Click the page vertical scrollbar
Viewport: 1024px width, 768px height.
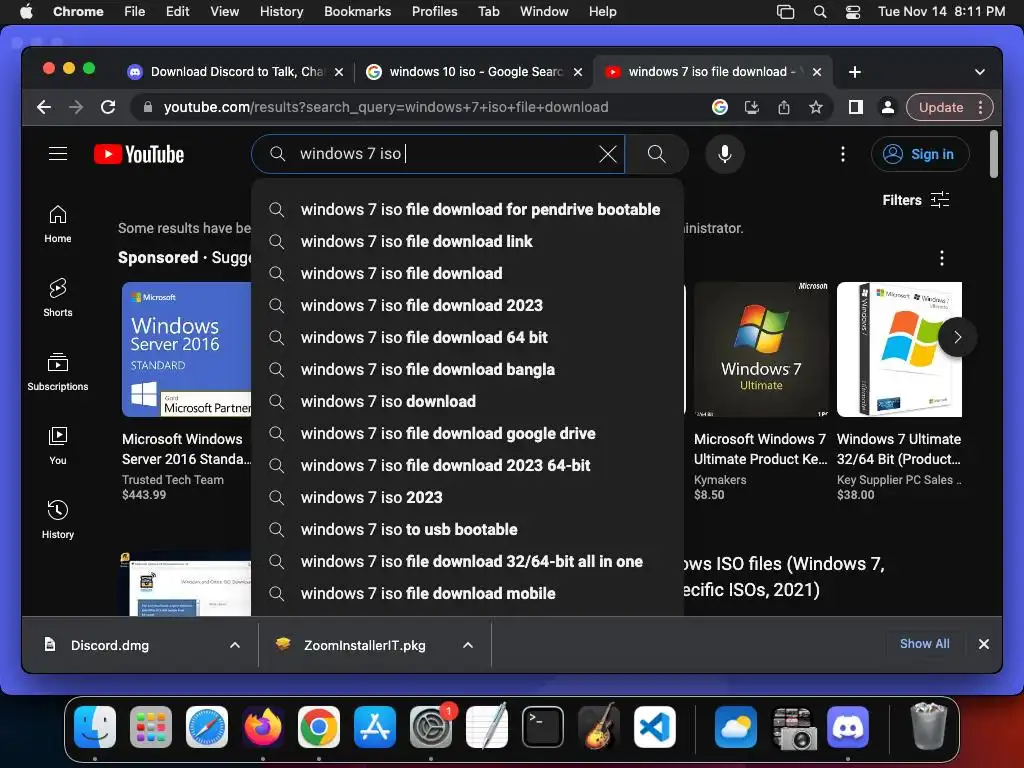point(993,154)
